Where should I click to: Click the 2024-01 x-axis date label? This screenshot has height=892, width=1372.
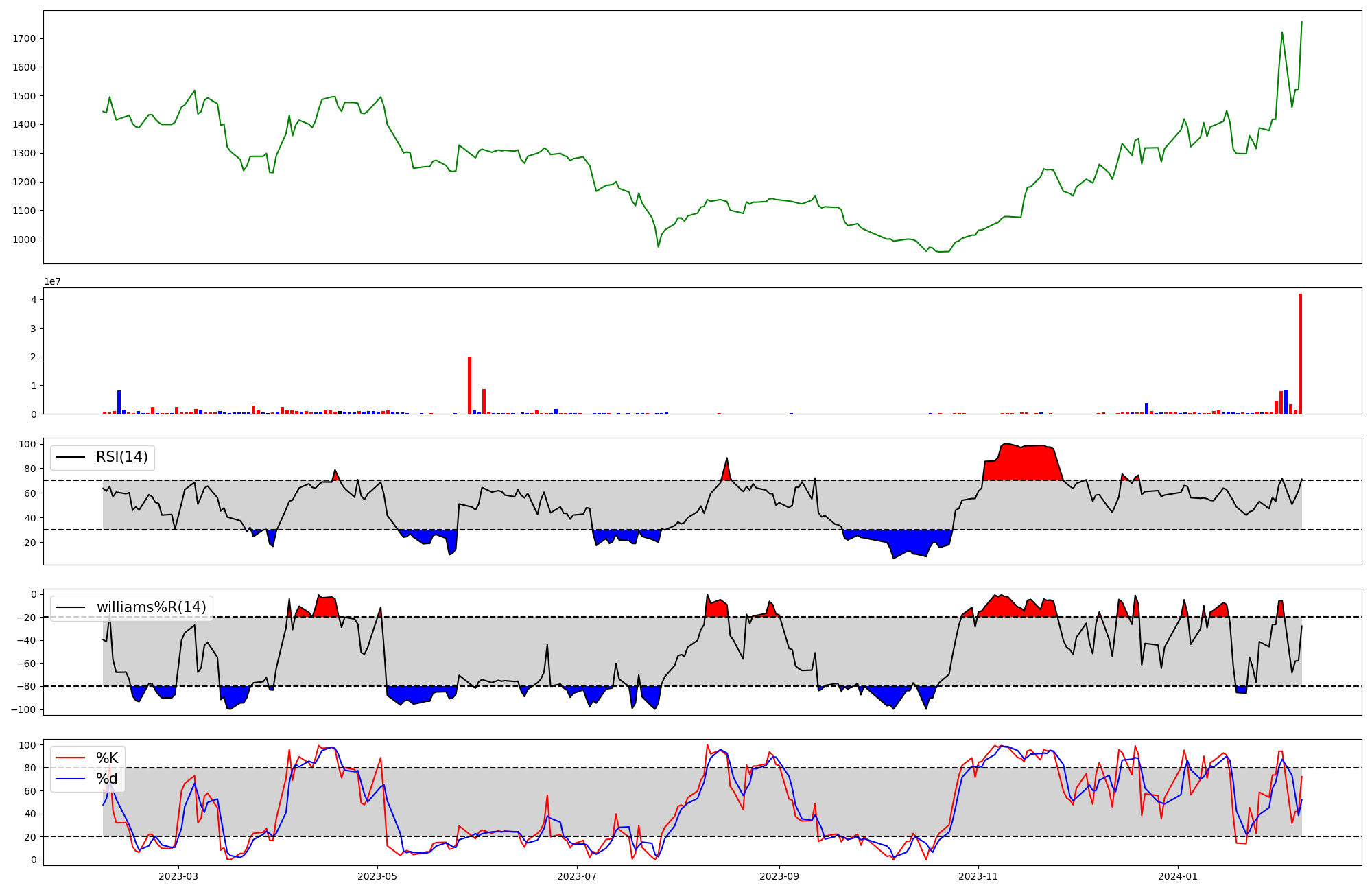coord(1178,876)
